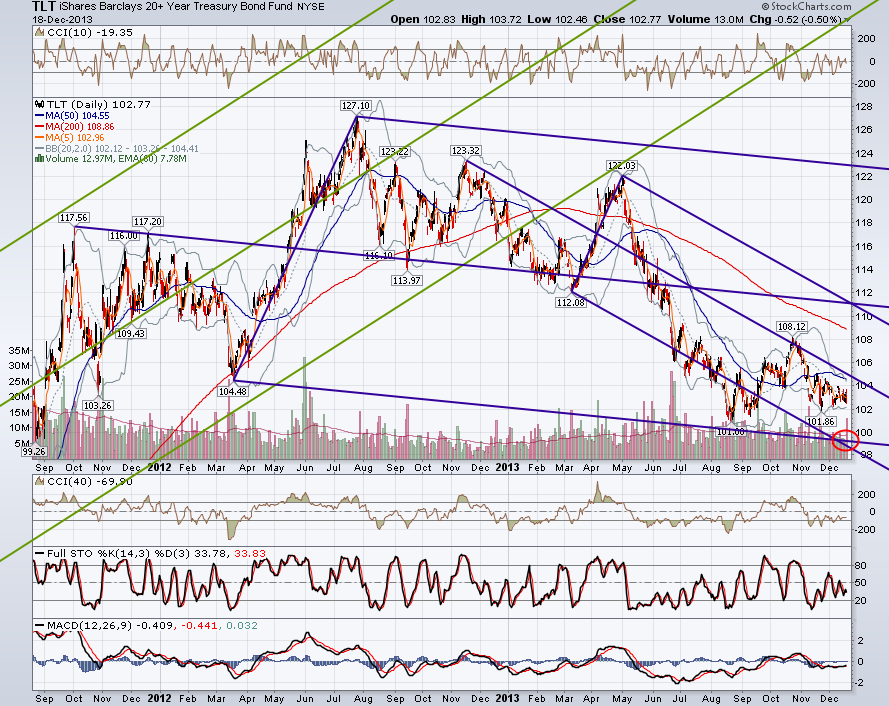Click the 'Open 102.83' value

tap(422, 19)
